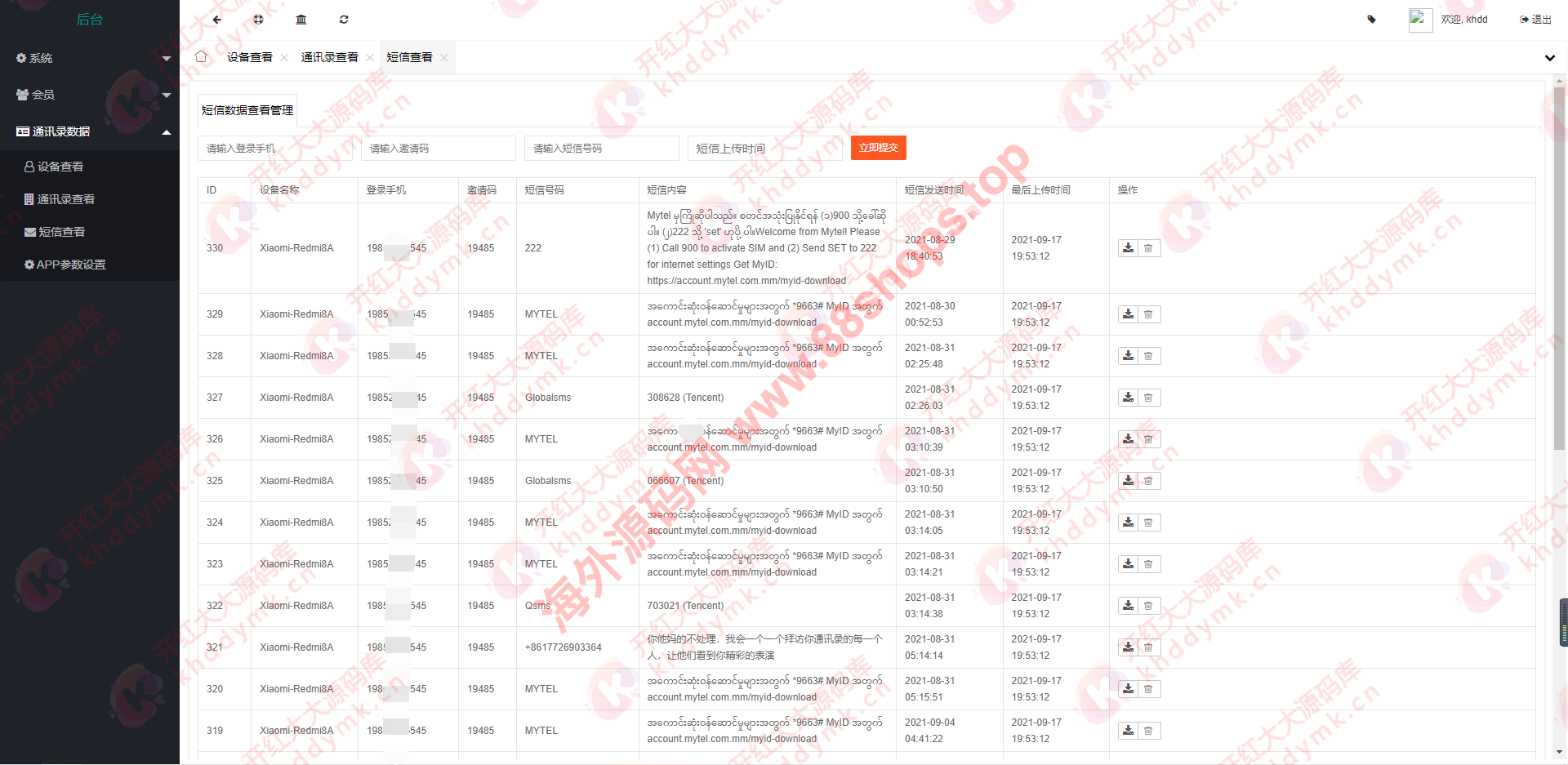Click the 退出 logout link
Screen dimensions: 1568x765
pos(1535,20)
